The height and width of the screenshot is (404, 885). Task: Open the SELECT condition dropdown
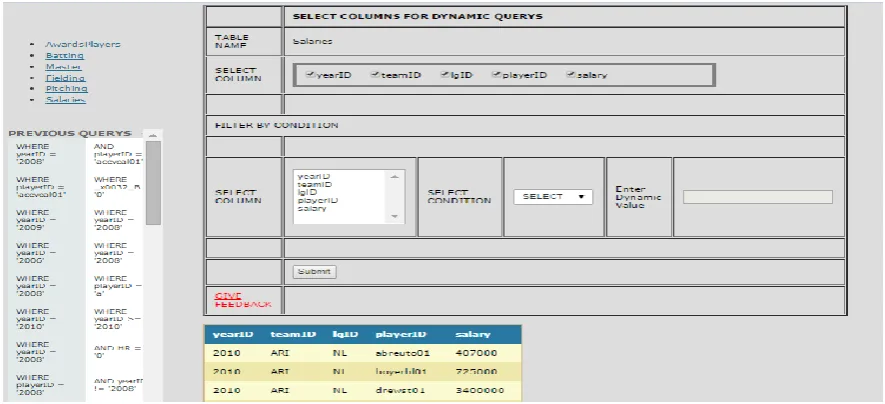click(x=553, y=196)
